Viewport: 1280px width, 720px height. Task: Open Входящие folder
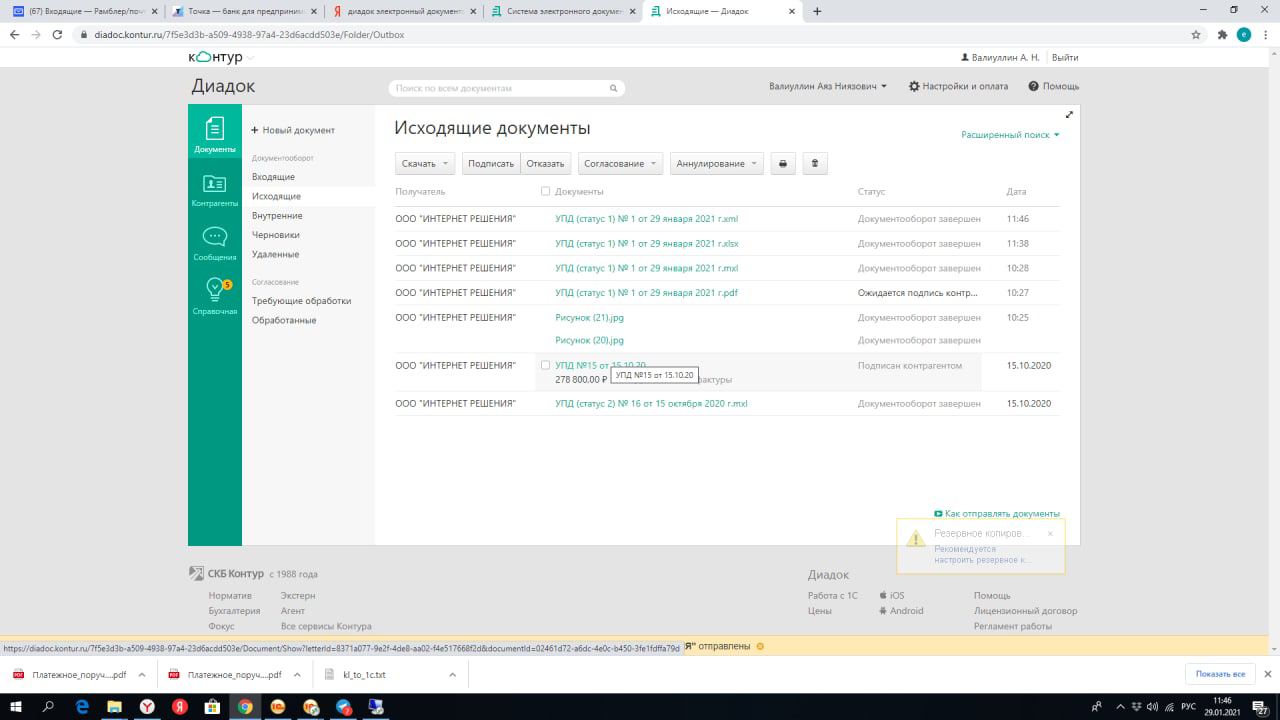pos(273,177)
